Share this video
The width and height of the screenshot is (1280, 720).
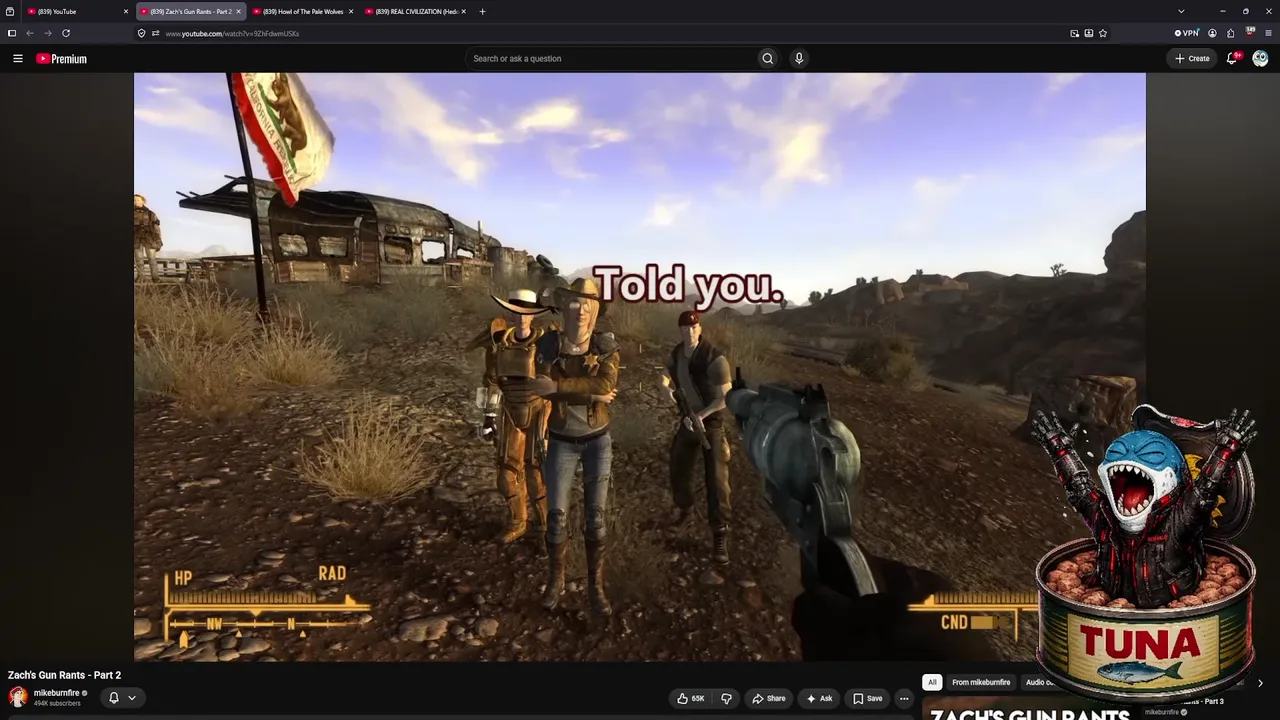[x=769, y=698]
